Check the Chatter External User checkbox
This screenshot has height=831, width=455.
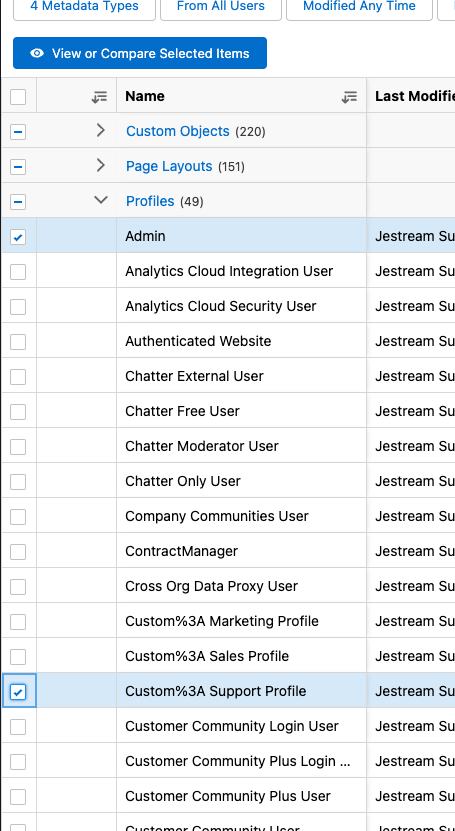click(18, 377)
